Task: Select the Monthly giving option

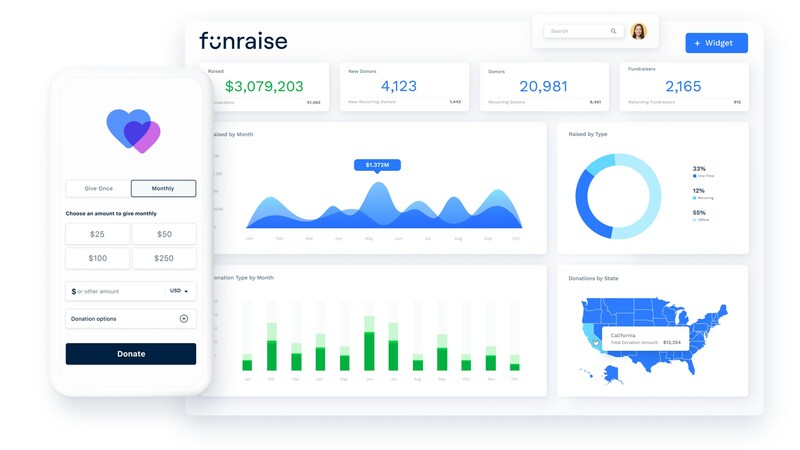Action: coord(163,188)
